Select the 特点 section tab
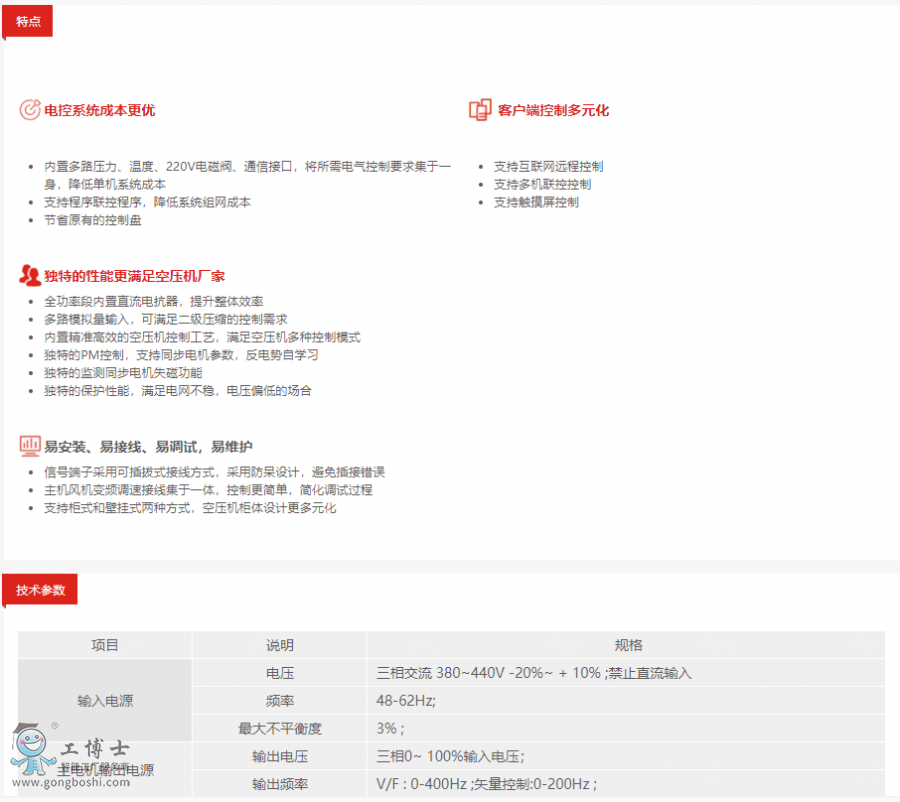Screen dimensions: 900x802 coord(28,21)
